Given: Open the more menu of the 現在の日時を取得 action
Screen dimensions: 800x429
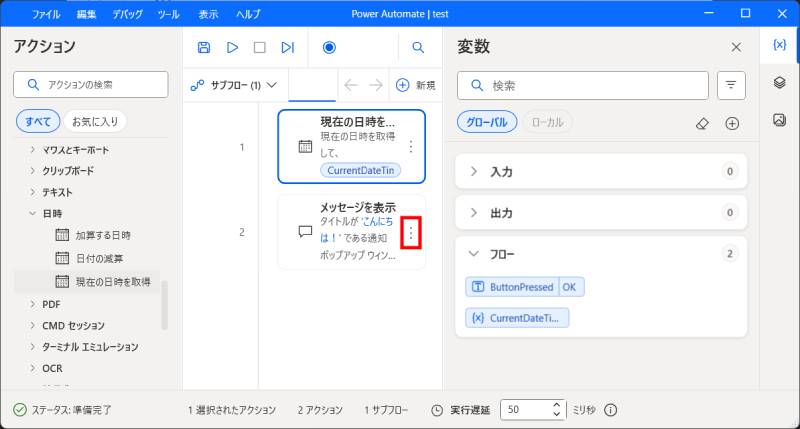Looking at the screenshot, I should tap(411, 147).
